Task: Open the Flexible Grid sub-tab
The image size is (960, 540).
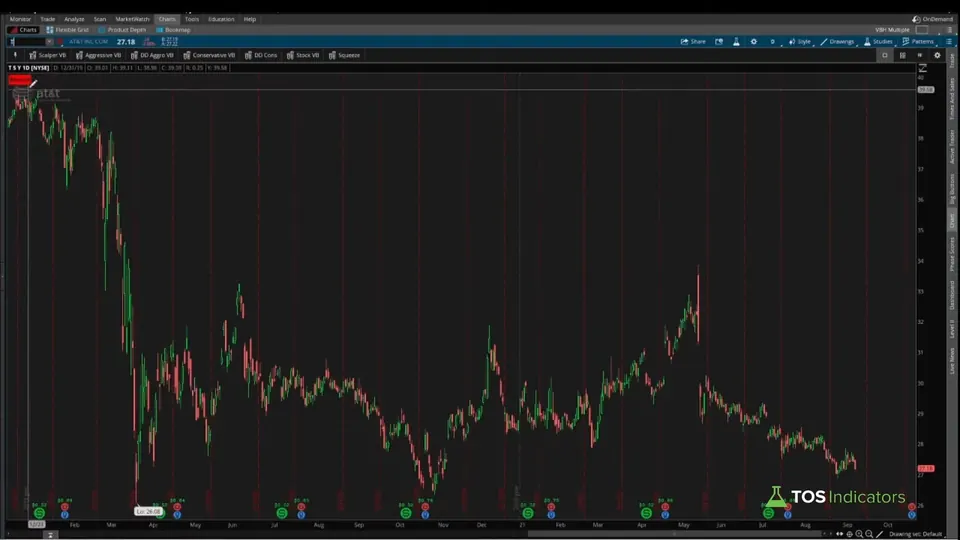Action: [x=67, y=29]
